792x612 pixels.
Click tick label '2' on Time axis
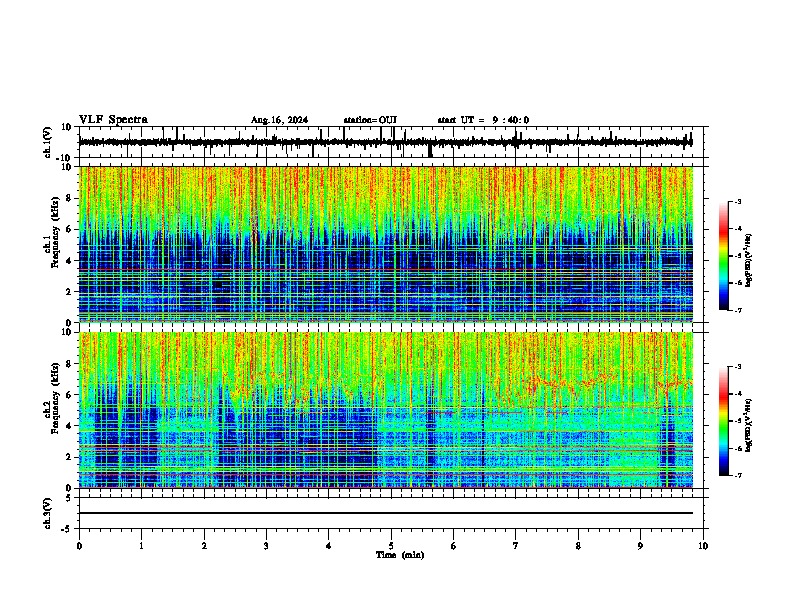click(204, 546)
